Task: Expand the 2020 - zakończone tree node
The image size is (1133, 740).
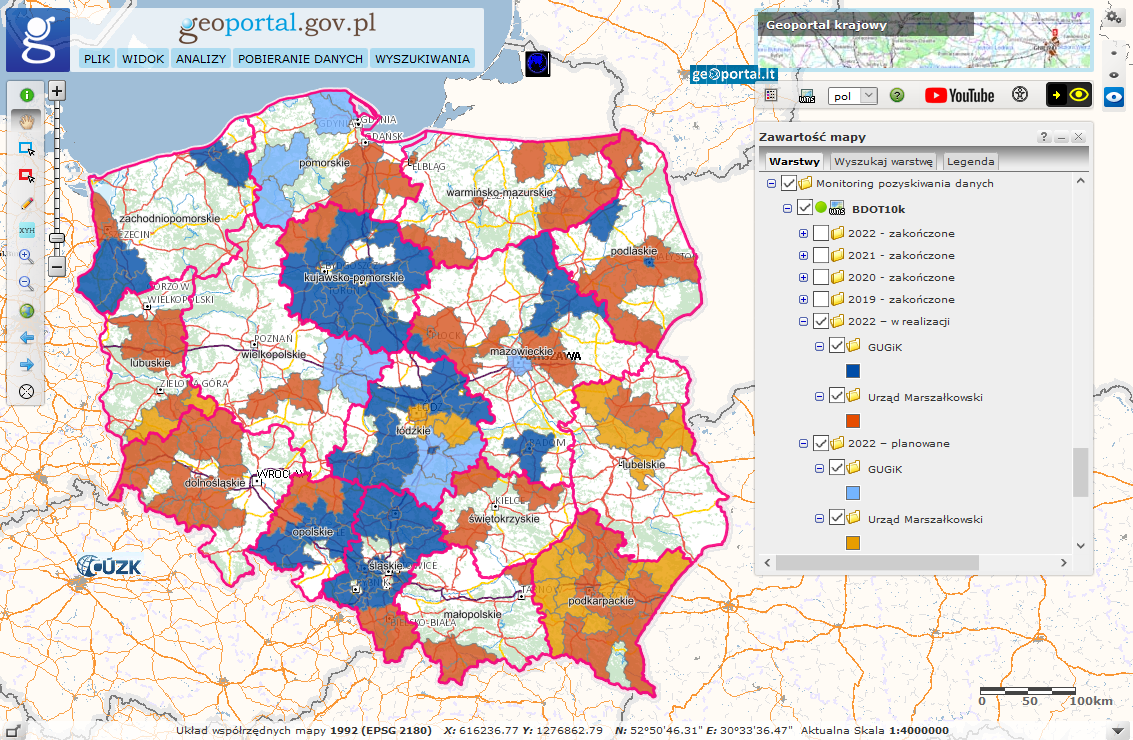Action: (x=803, y=277)
